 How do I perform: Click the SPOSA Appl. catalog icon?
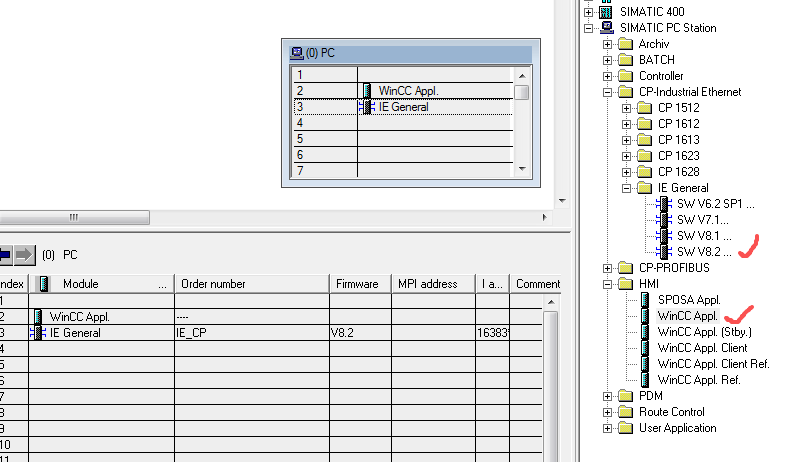[646, 299]
